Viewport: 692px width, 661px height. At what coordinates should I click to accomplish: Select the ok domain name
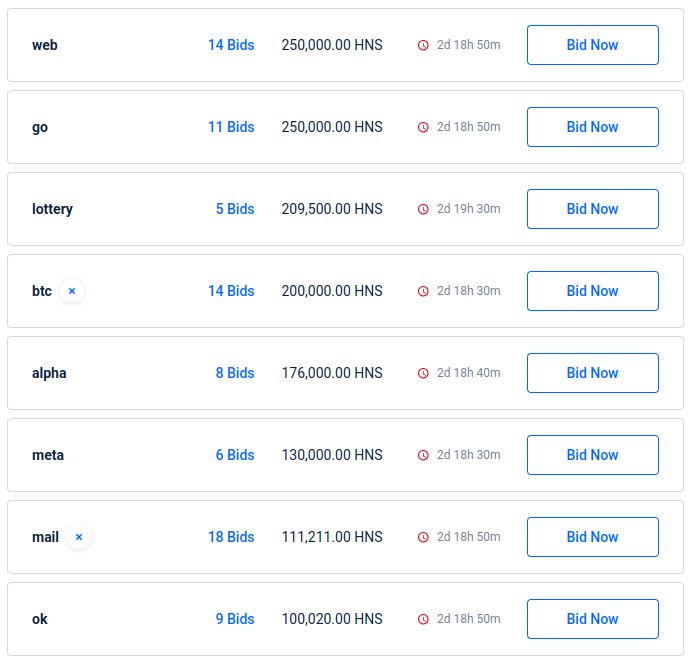40,619
